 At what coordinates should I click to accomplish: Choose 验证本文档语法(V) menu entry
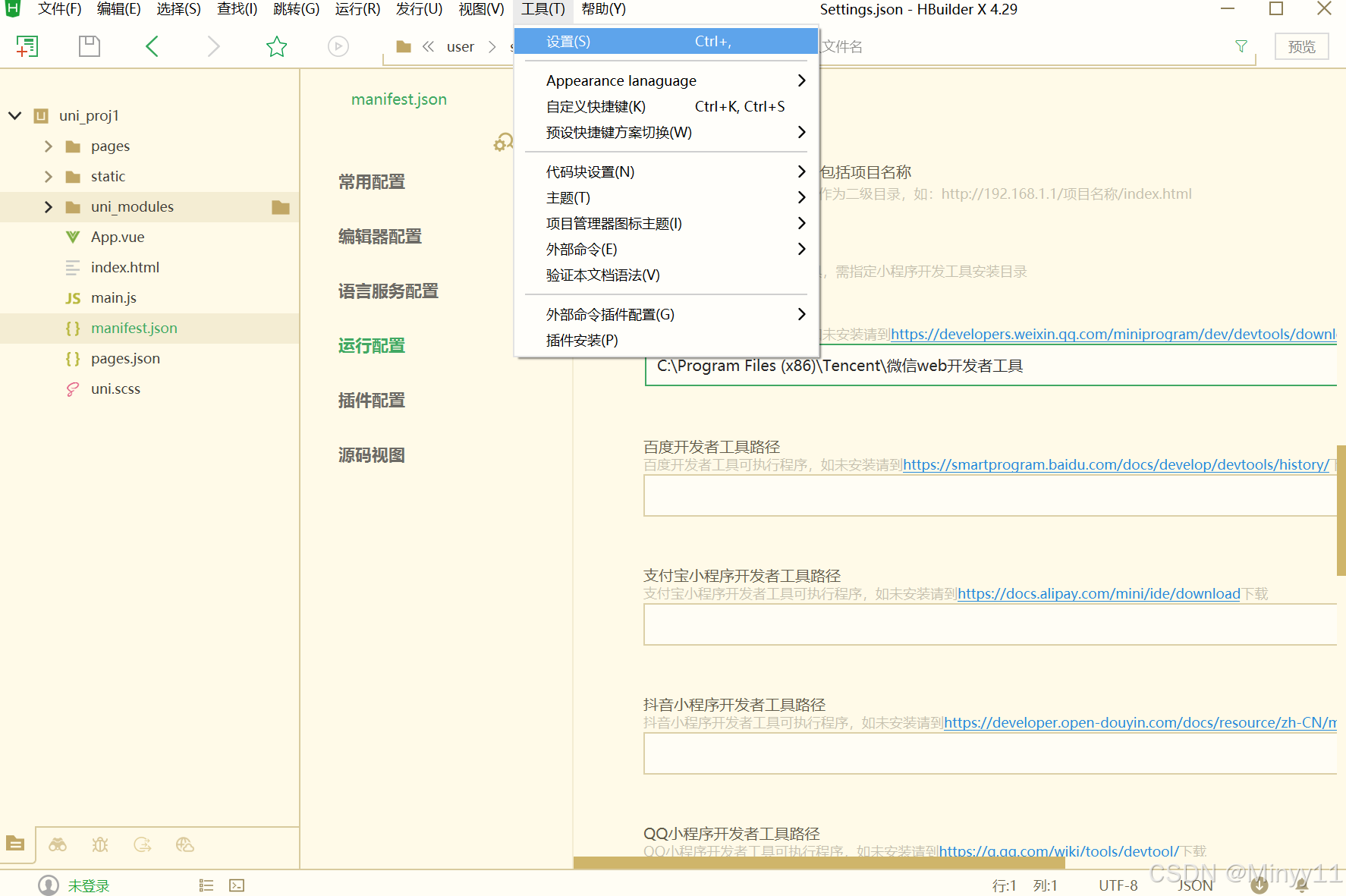tap(666, 275)
